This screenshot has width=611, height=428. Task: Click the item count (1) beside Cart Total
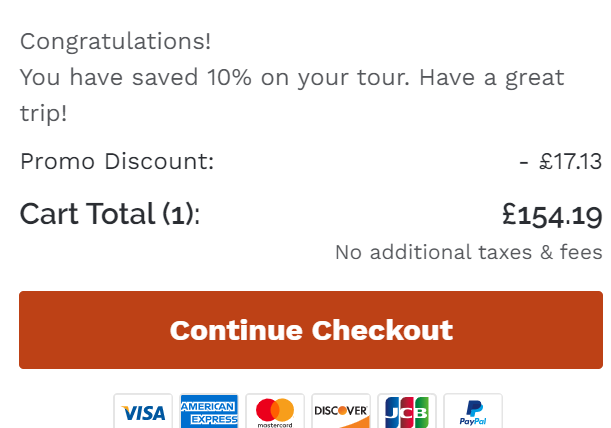pos(178,214)
